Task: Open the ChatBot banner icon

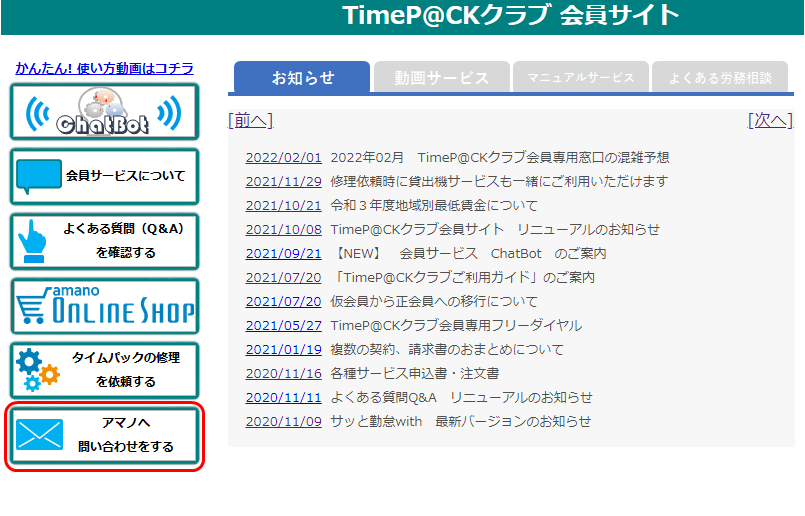Action: click(104, 111)
